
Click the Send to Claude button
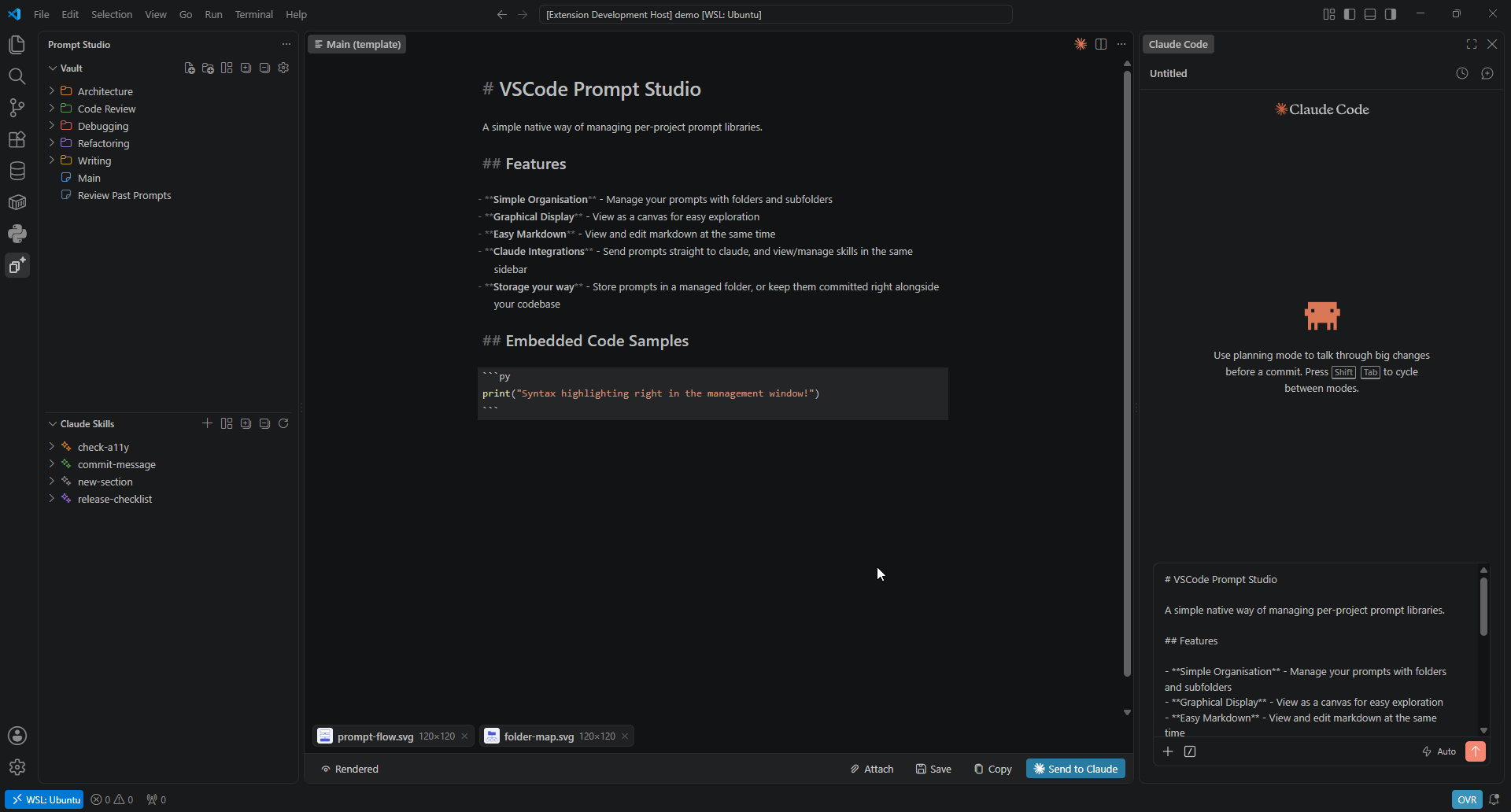pyautogui.click(x=1076, y=769)
